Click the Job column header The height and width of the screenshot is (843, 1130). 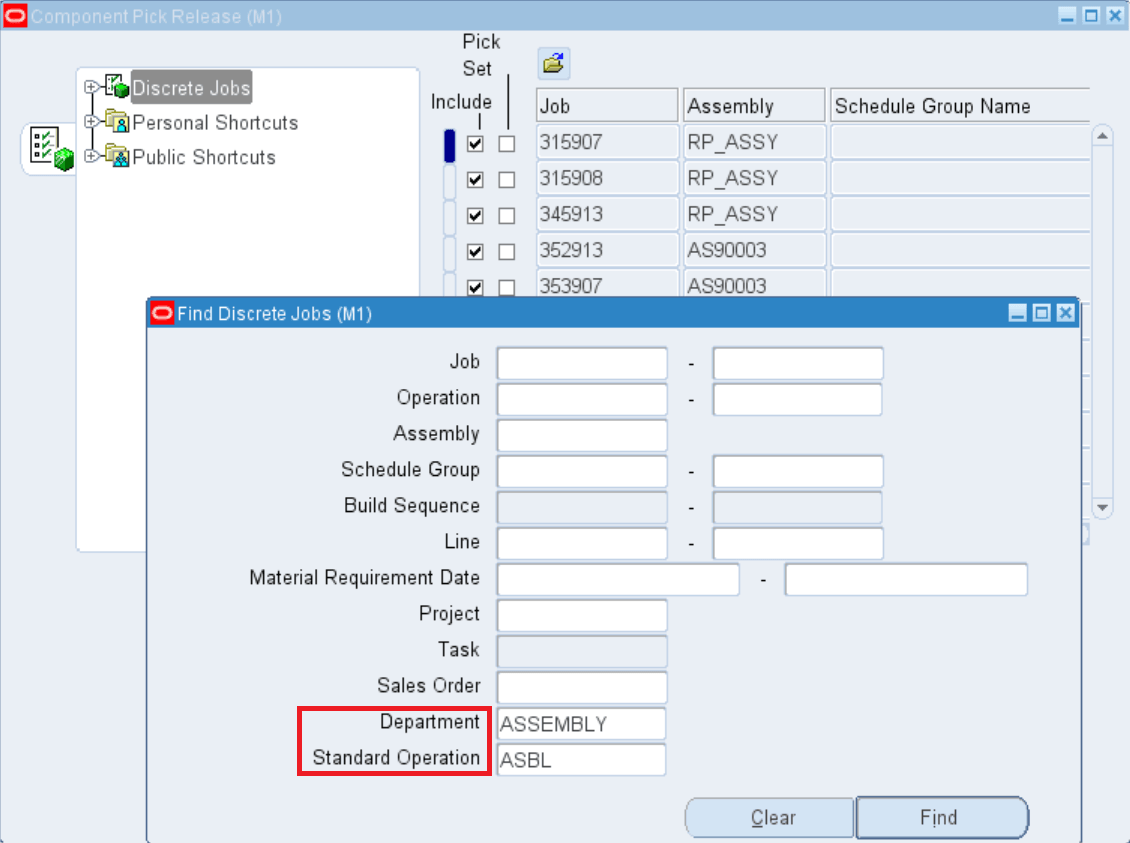(x=608, y=106)
